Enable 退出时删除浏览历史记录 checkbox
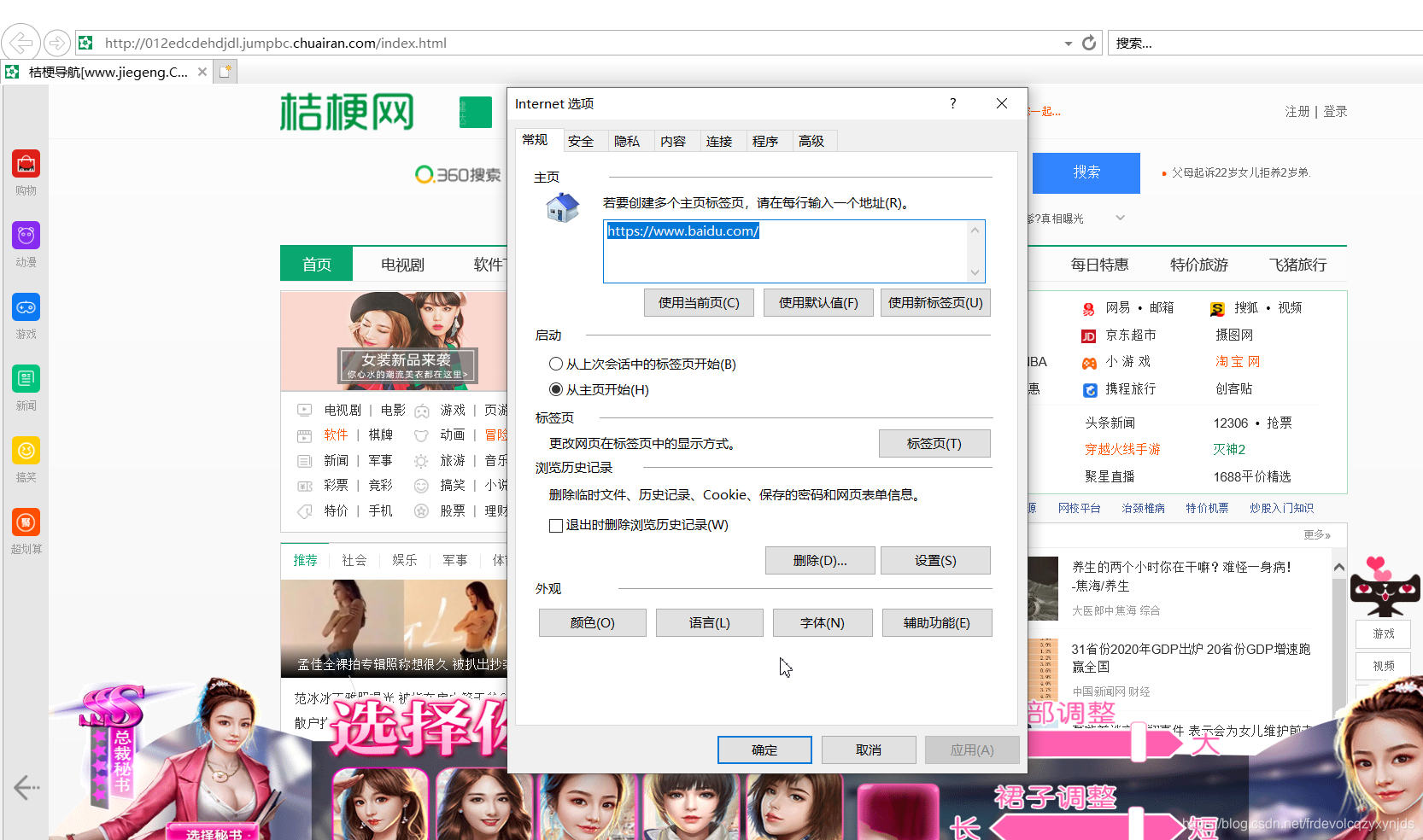This screenshot has height=840, width=1423. 556,525
